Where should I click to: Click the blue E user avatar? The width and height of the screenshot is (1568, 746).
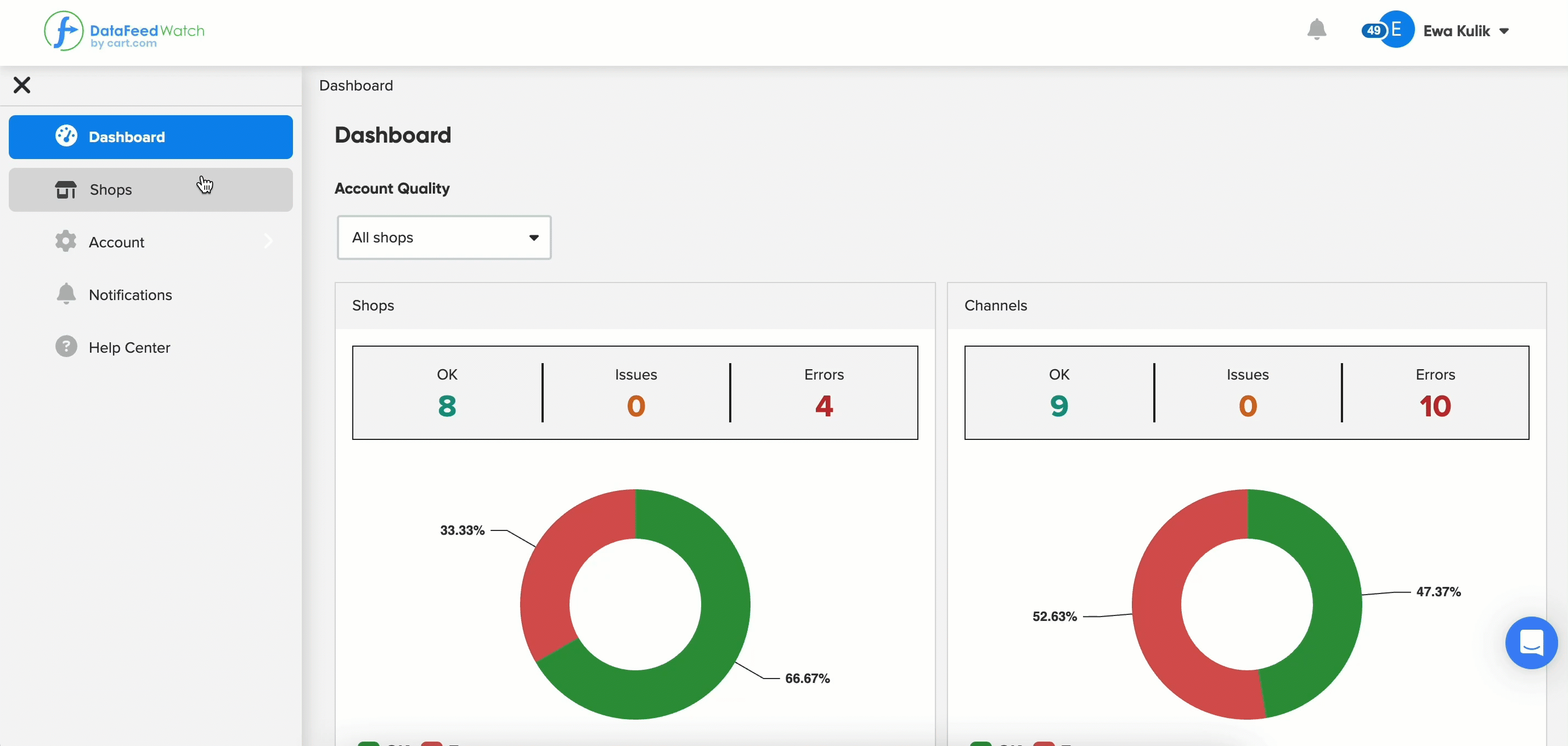point(1396,29)
